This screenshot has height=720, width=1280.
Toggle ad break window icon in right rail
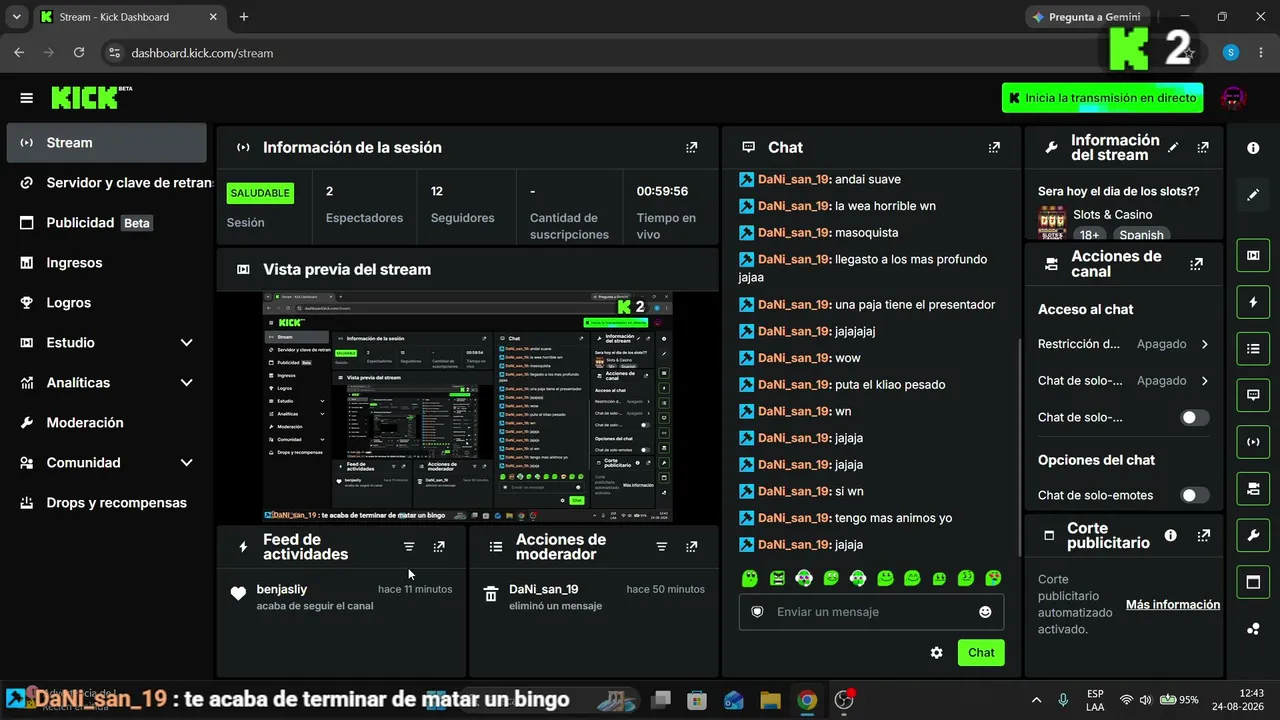point(1253,582)
